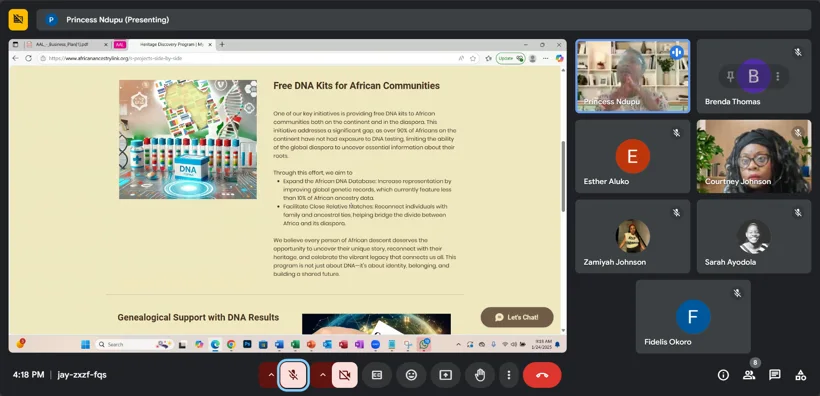Screen dimensions: 820x396
Task: Click the Princess Ndupu (Presenting) banner
Action: pos(424,20)
